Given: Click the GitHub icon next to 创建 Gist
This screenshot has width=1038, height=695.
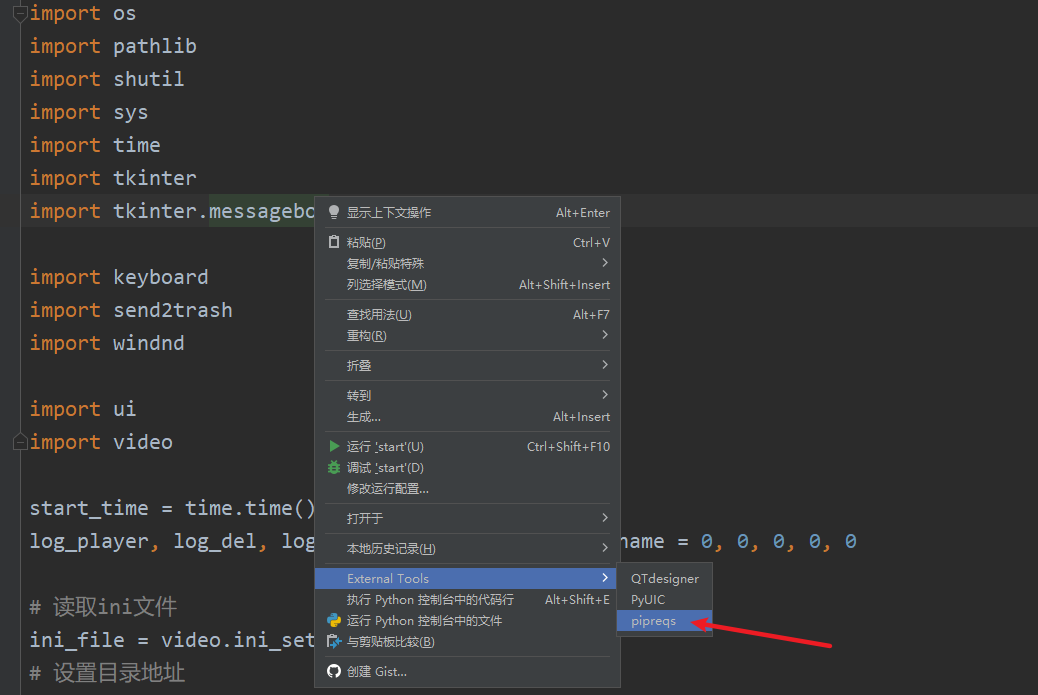Looking at the screenshot, I should click(x=333, y=671).
